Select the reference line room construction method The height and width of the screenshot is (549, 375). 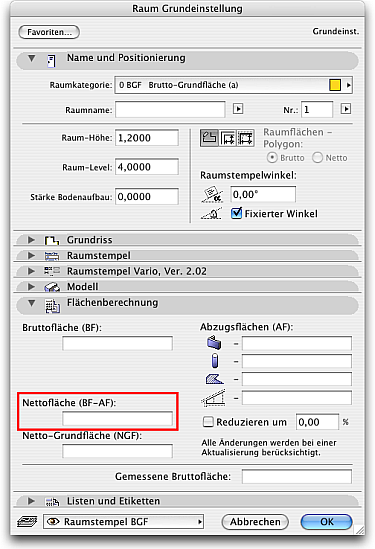[246, 138]
